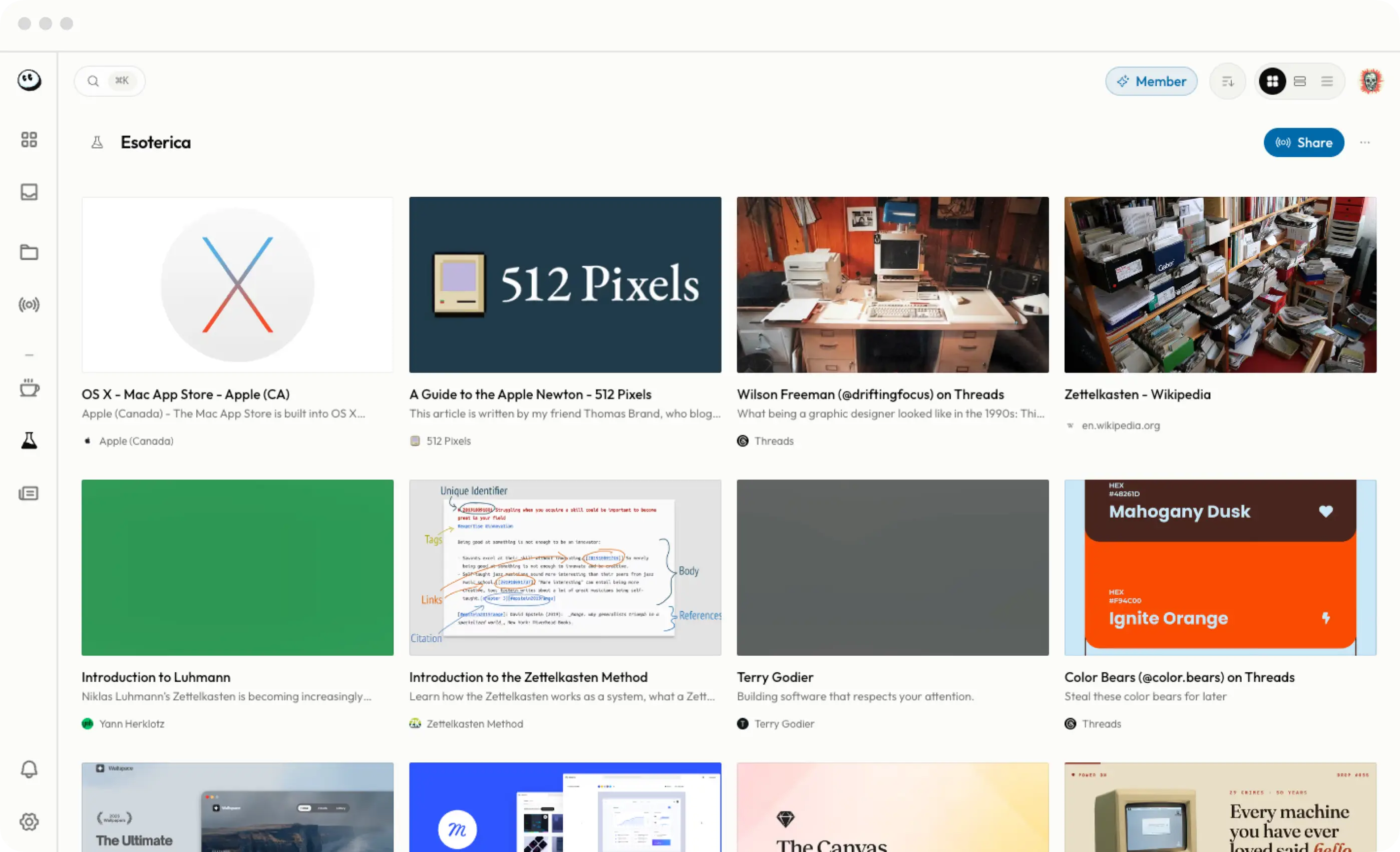Open the Every machine vintage Mac thumbnail

click(x=1220, y=807)
